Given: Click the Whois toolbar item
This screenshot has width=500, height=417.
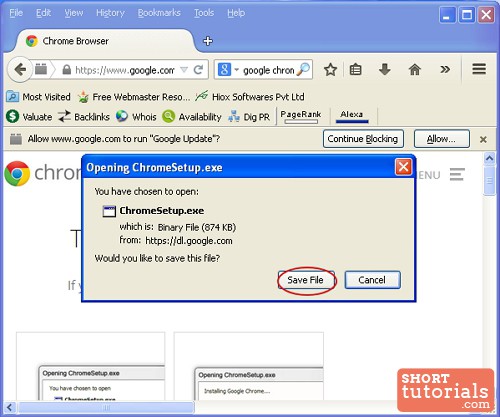Looking at the screenshot, I should pos(136,117).
